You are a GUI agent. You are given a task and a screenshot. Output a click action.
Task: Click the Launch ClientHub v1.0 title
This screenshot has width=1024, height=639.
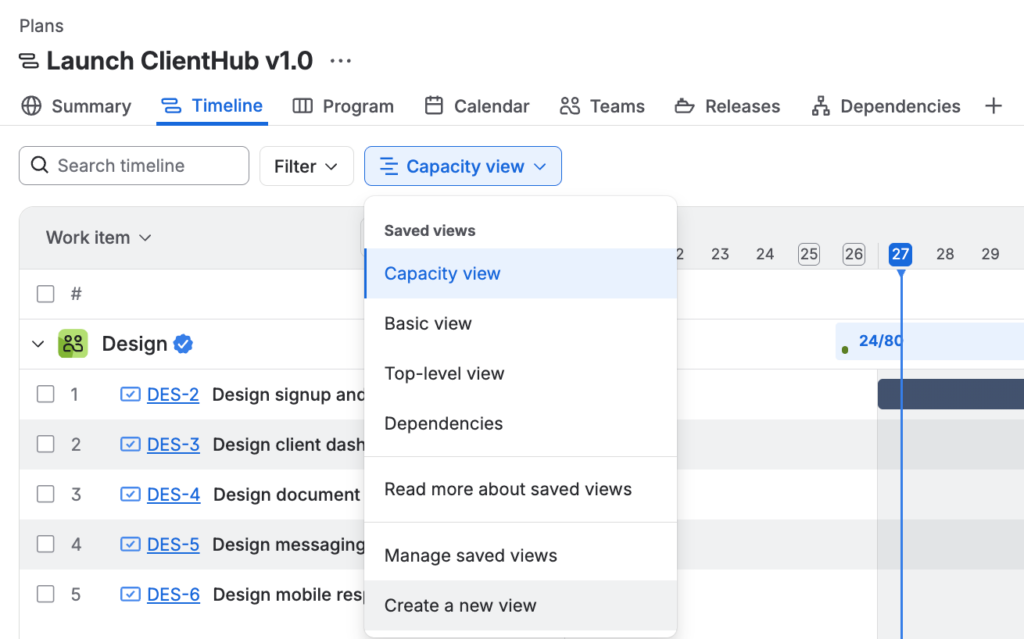(x=180, y=61)
